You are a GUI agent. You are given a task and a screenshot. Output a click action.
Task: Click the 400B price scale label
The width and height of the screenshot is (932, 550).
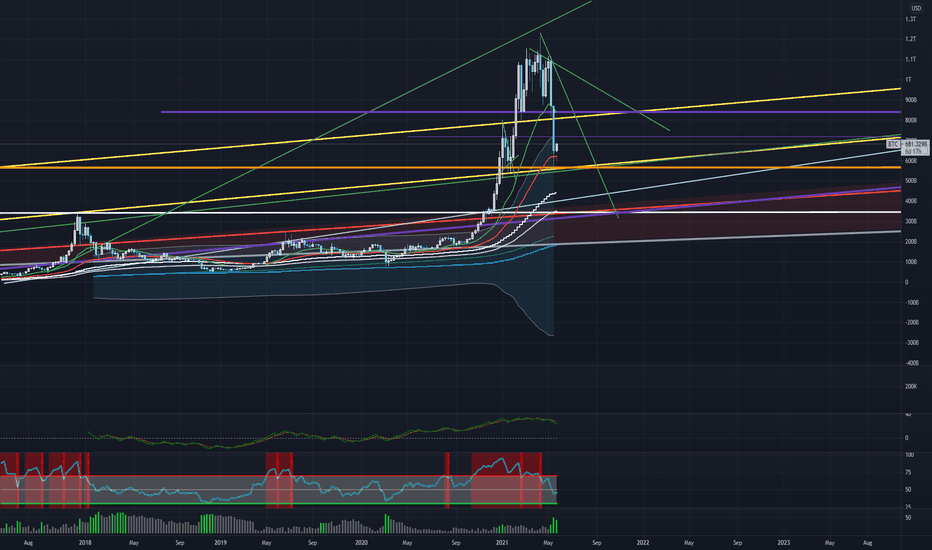pos(911,201)
